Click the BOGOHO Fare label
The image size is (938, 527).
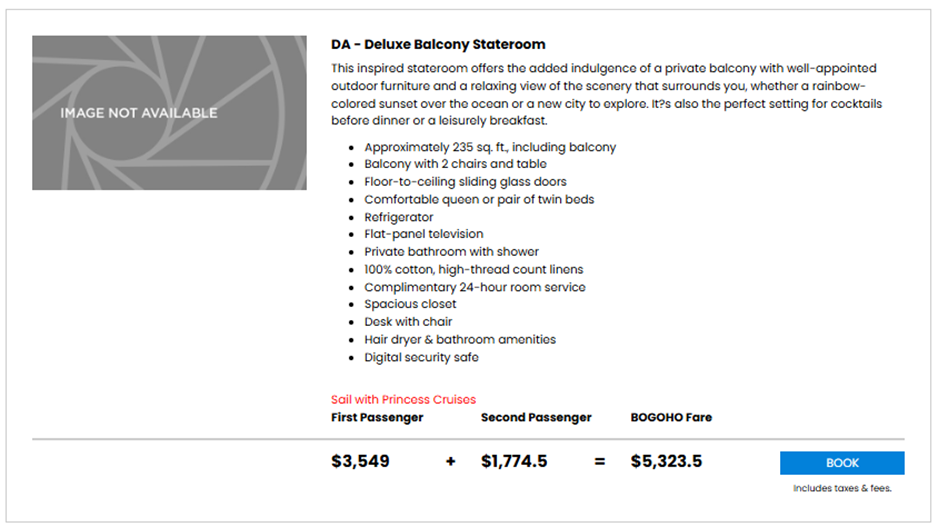[x=671, y=417]
